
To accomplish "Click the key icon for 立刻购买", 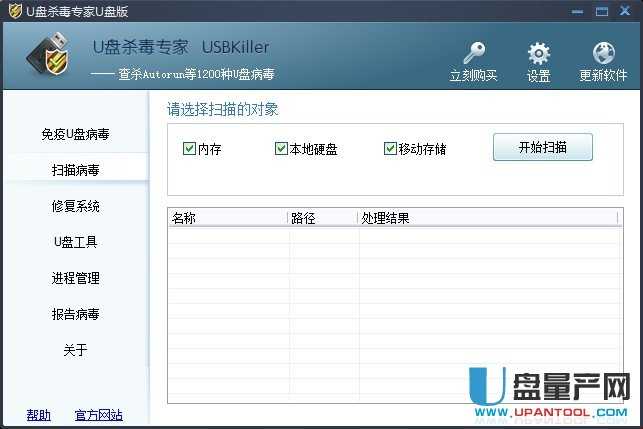I will pyautogui.click(x=473, y=53).
